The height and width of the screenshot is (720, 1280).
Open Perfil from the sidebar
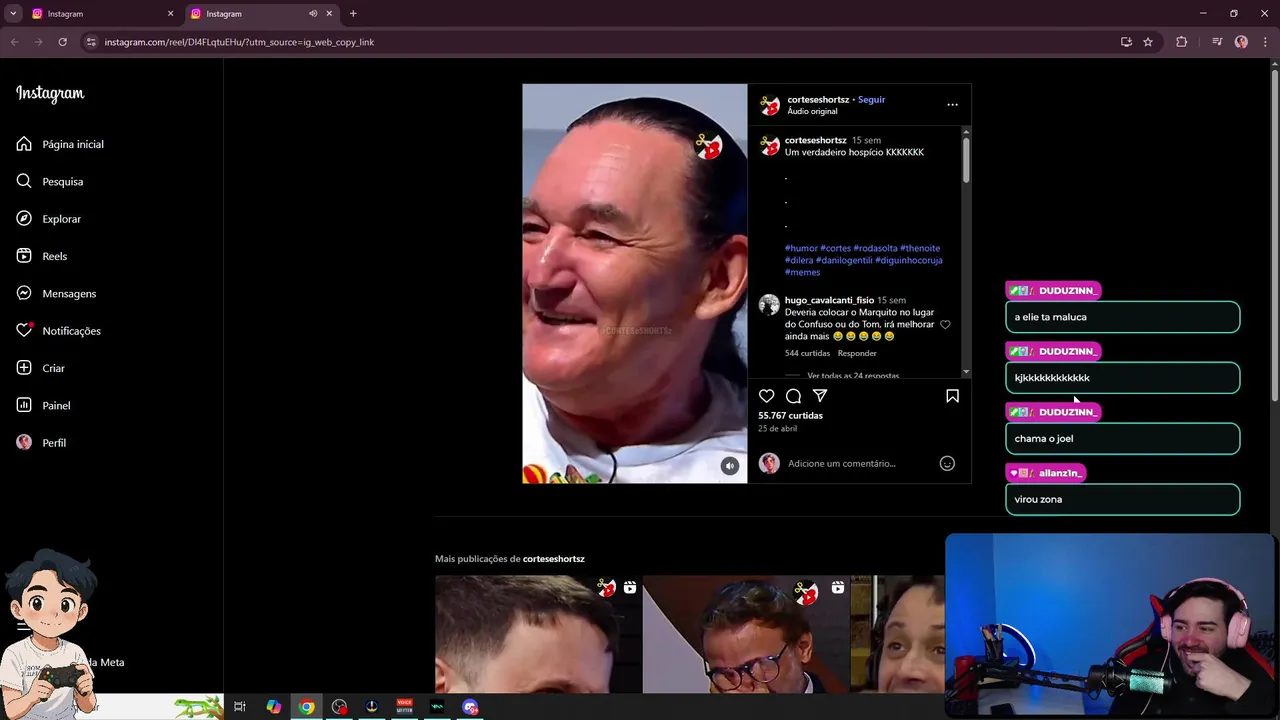(x=42, y=443)
